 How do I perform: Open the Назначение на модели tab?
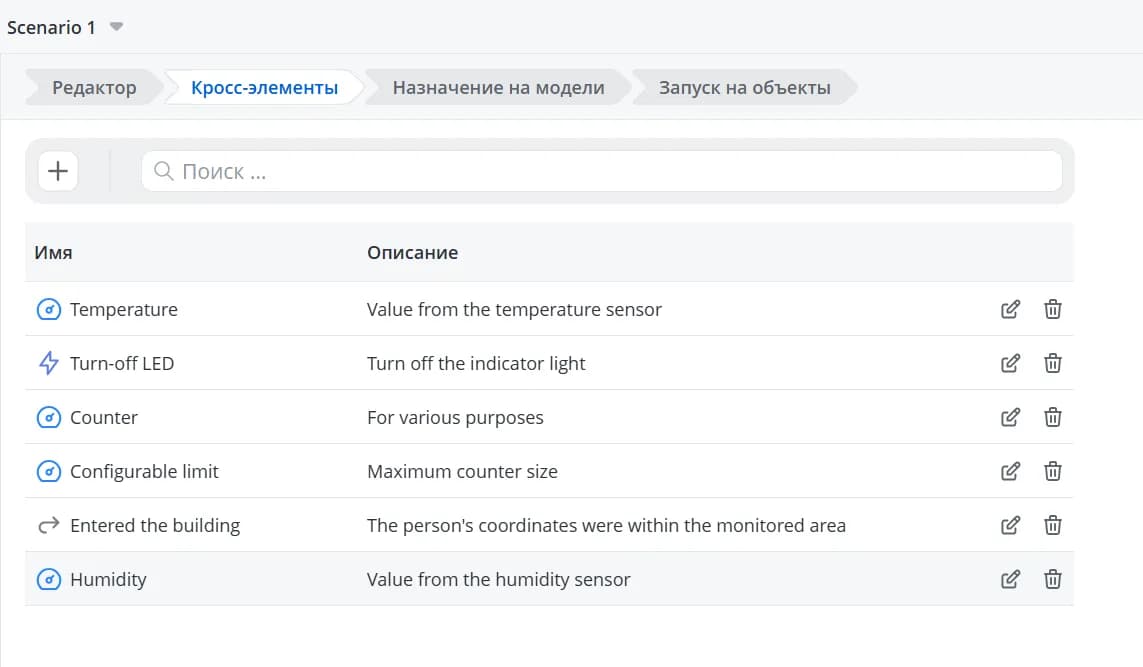pyautogui.click(x=499, y=87)
